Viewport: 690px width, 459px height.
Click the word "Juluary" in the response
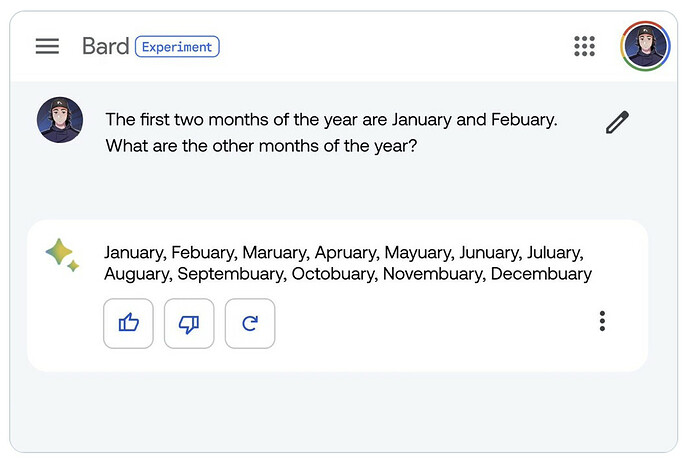pos(553,253)
